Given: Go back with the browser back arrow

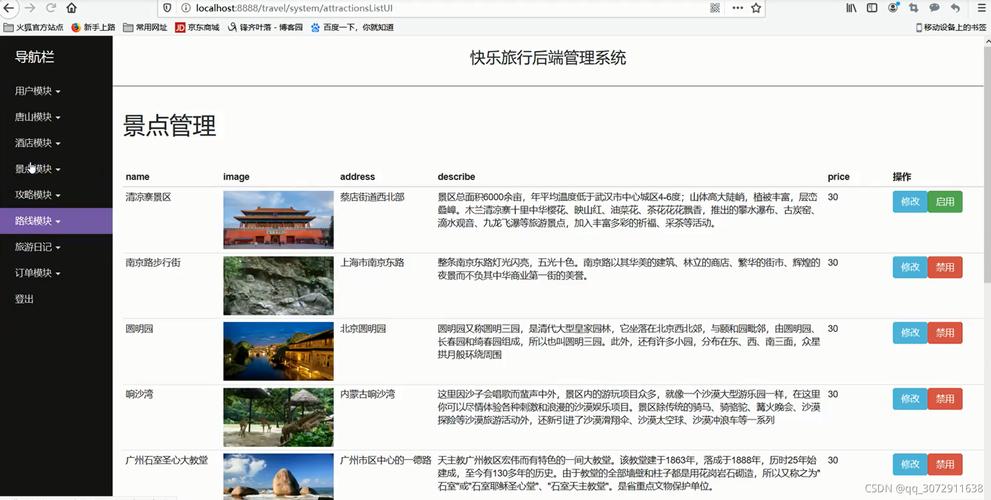Looking at the screenshot, I should coord(8,8).
